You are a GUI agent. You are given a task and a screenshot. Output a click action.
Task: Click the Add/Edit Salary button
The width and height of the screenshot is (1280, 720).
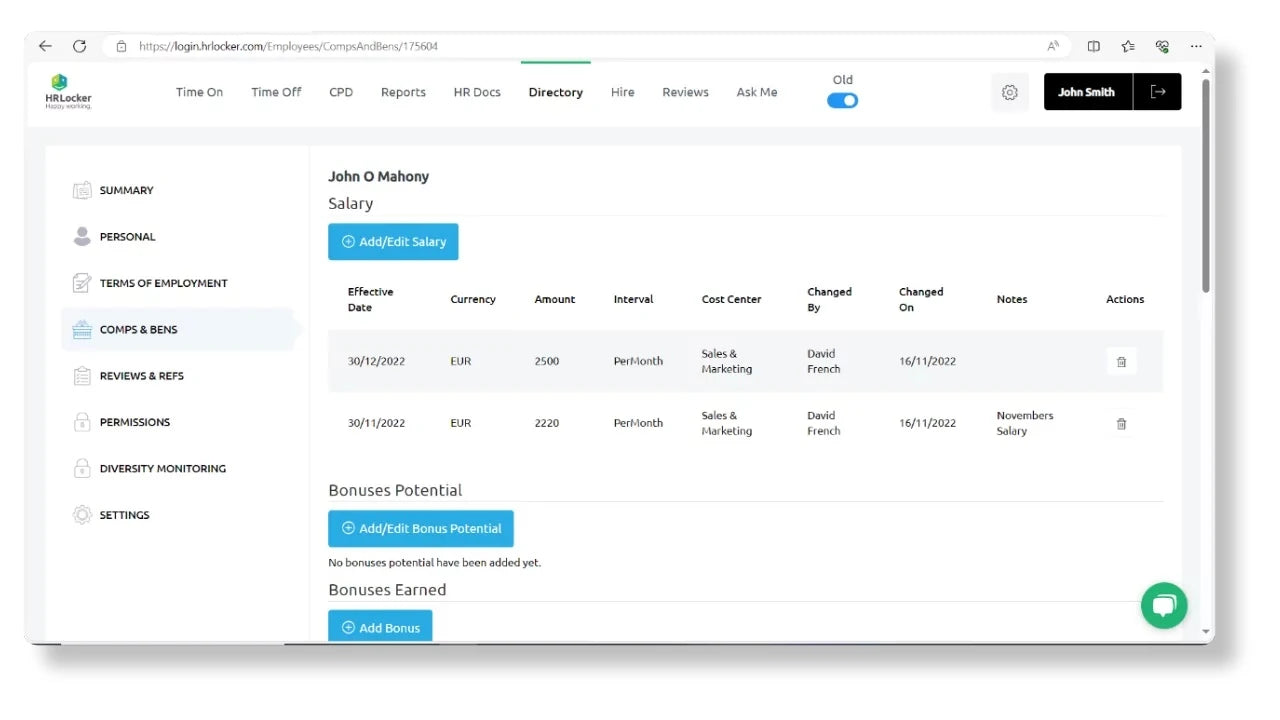(393, 242)
